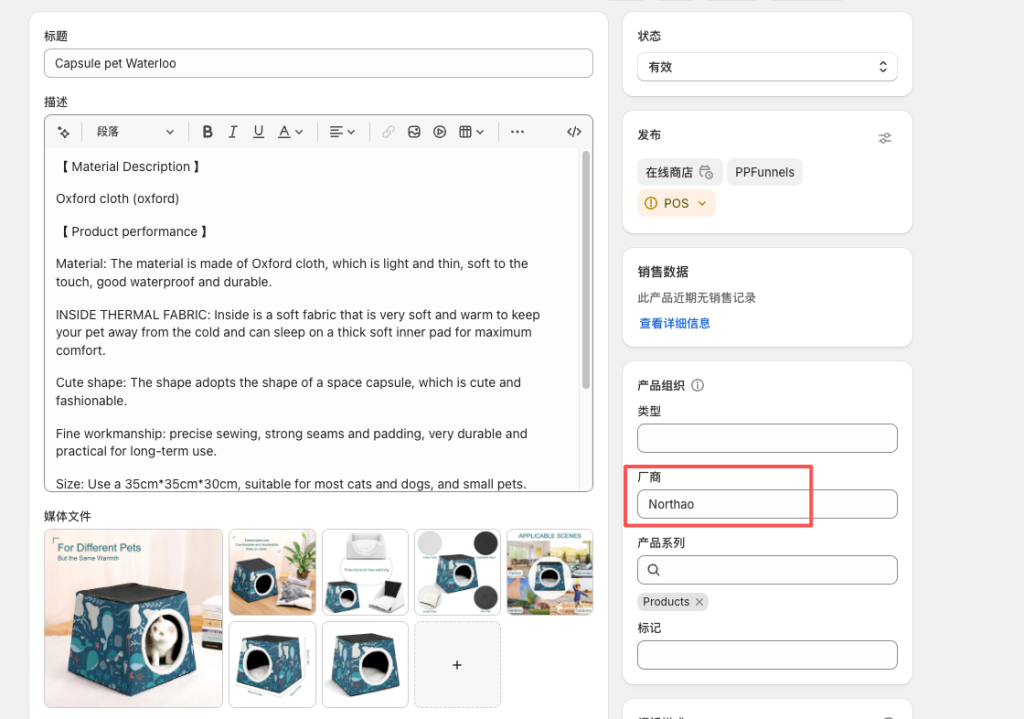This screenshot has height=719, width=1024.
Task: Click the insert image icon in editor
Action: point(414,132)
